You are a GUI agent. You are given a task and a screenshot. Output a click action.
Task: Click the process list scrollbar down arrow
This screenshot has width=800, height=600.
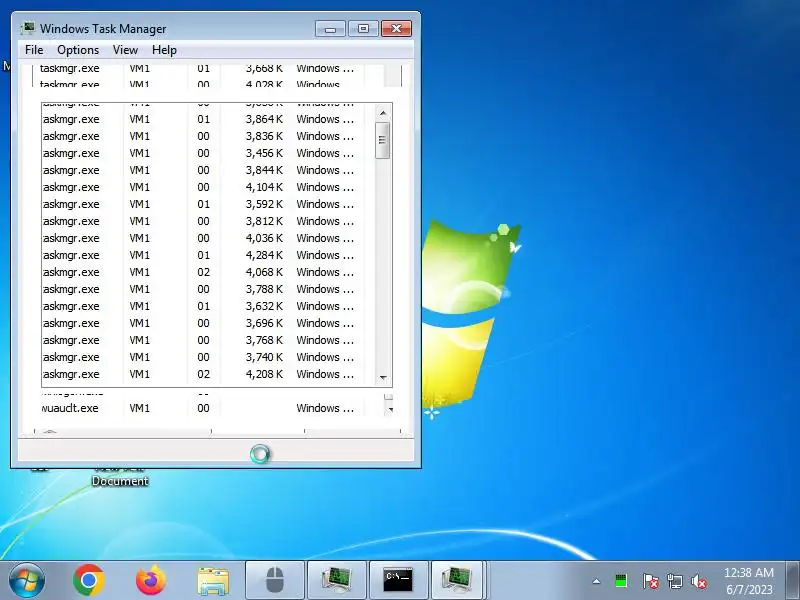383,378
